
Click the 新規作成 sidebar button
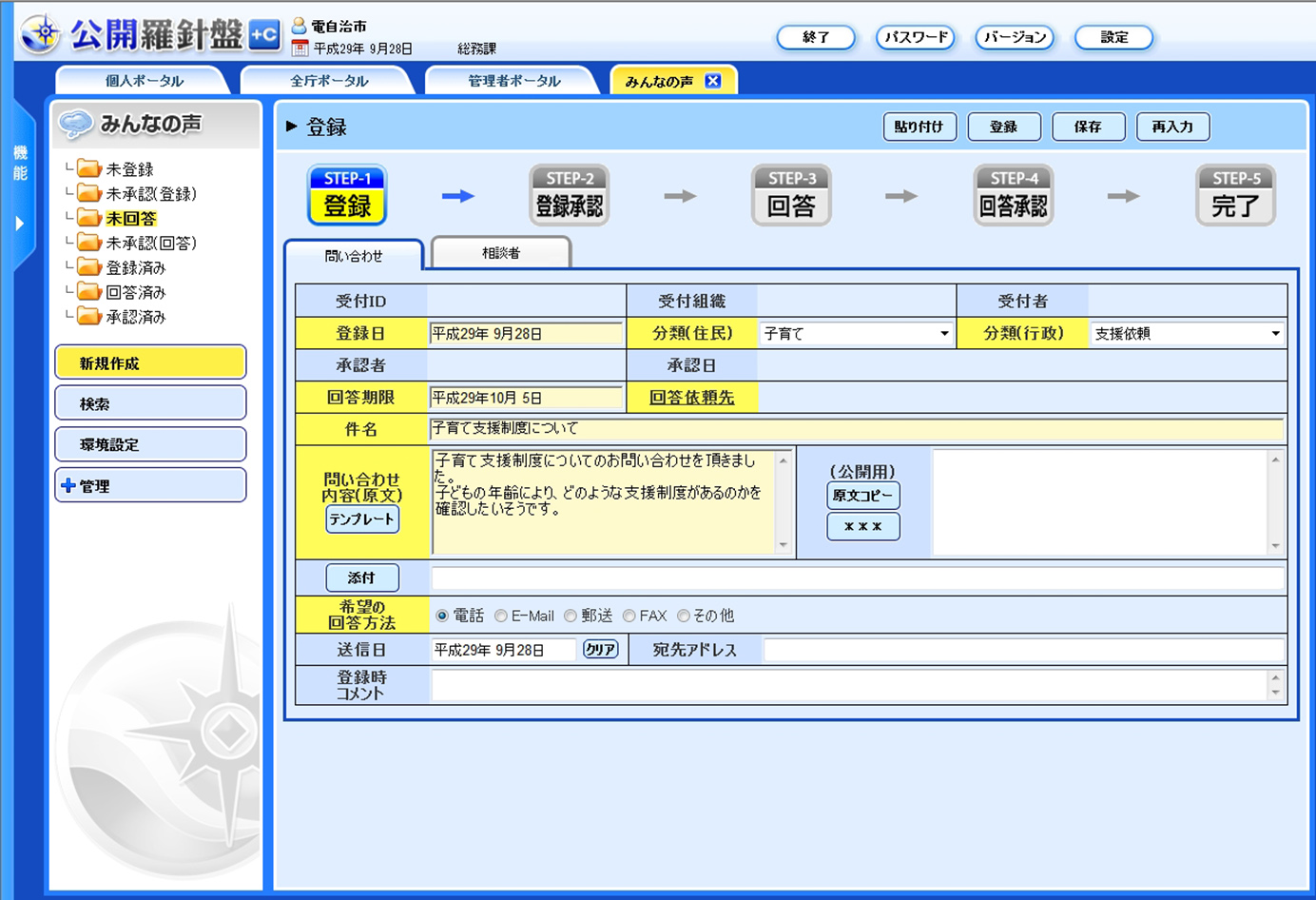(150, 362)
